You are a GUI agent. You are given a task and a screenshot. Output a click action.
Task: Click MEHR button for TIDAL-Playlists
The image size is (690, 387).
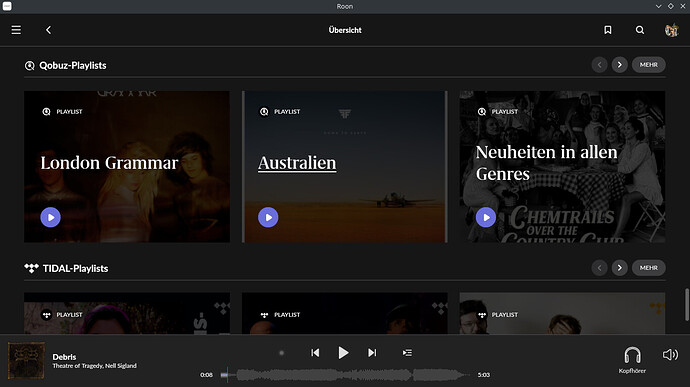[x=649, y=268]
